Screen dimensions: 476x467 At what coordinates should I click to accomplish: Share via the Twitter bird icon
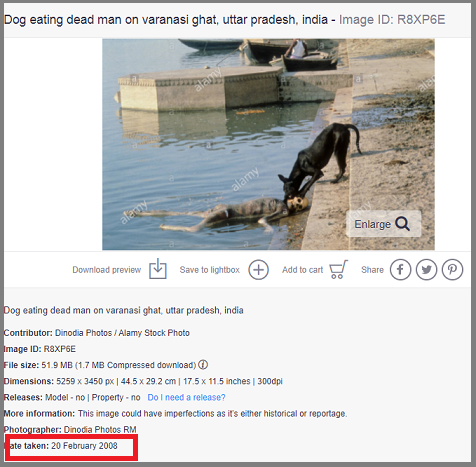tap(426, 270)
